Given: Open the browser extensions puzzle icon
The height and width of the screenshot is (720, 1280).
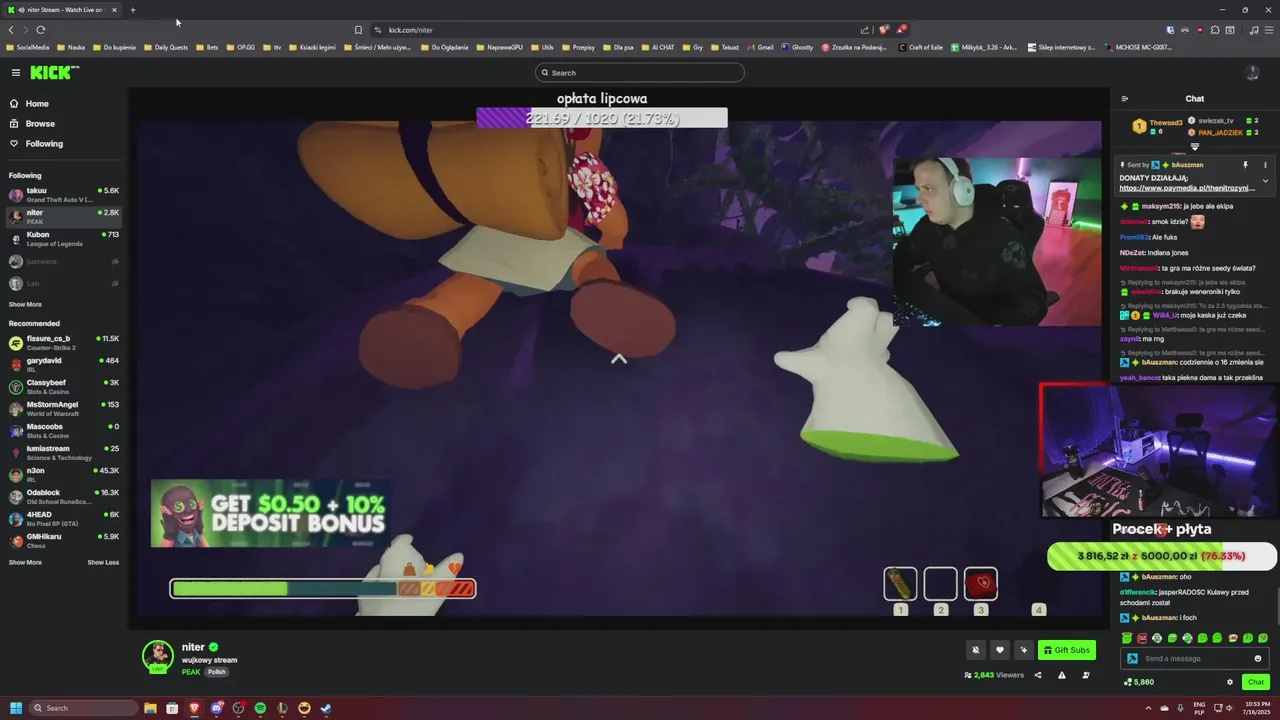Looking at the screenshot, I should pyautogui.click(x=1215, y=30).
